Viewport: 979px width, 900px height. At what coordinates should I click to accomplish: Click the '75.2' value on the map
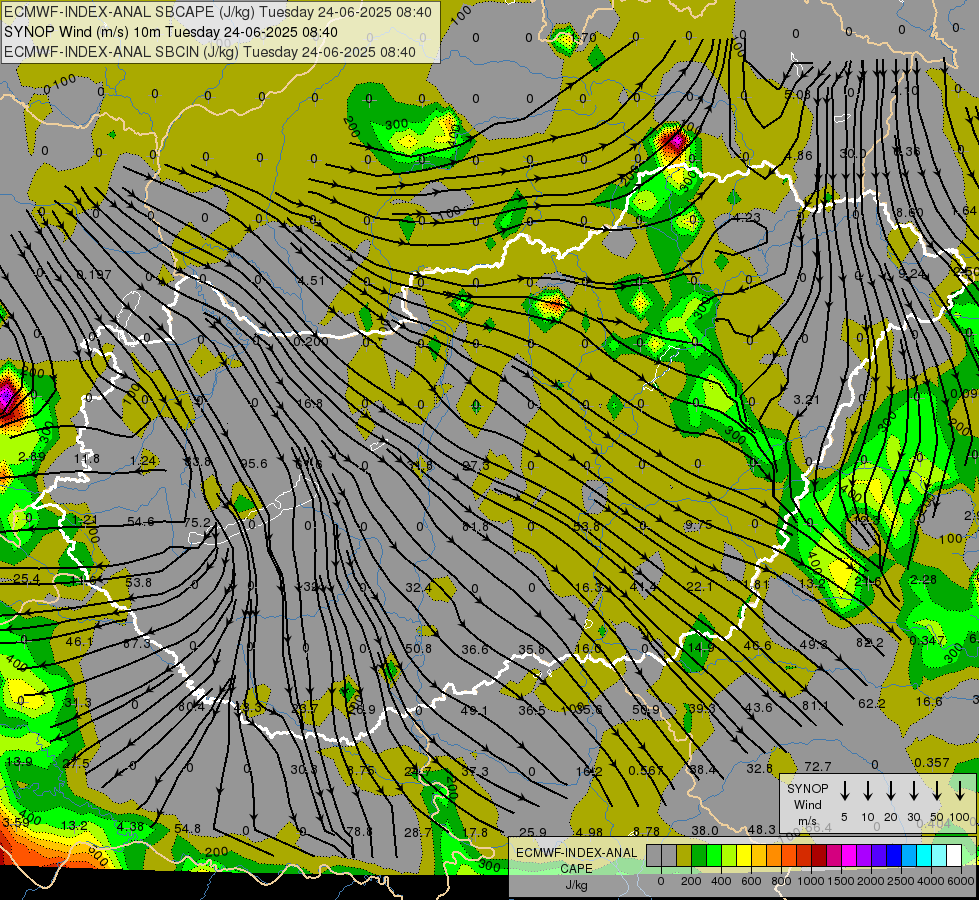pyautogui.click(x=198, y=522)
